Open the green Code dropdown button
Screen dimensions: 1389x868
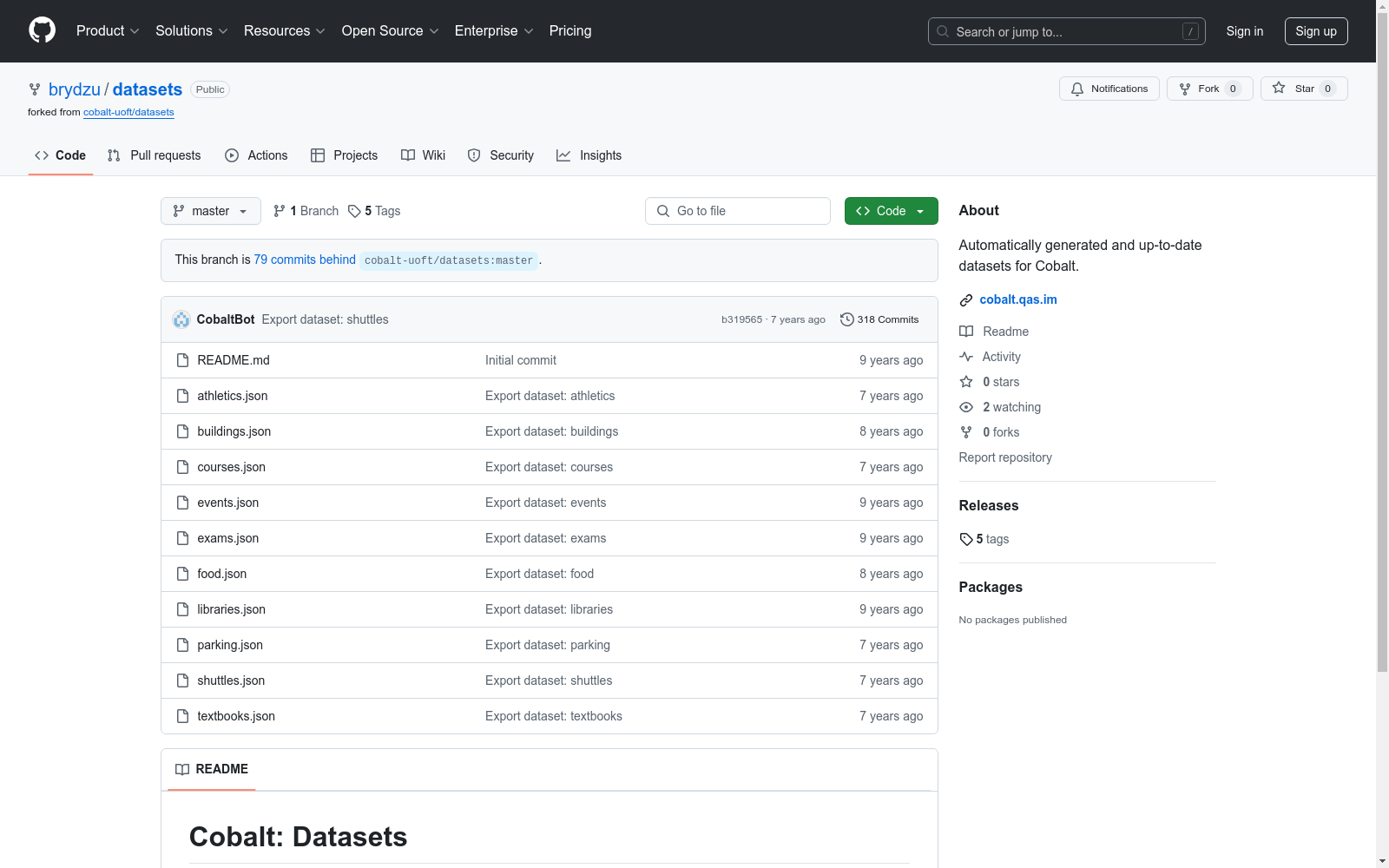[891, 211]
